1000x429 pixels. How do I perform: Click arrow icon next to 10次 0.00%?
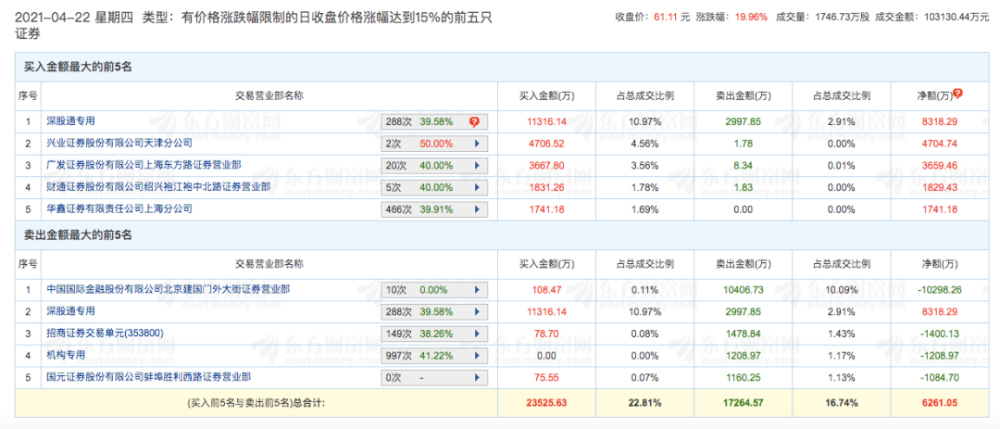476,290
